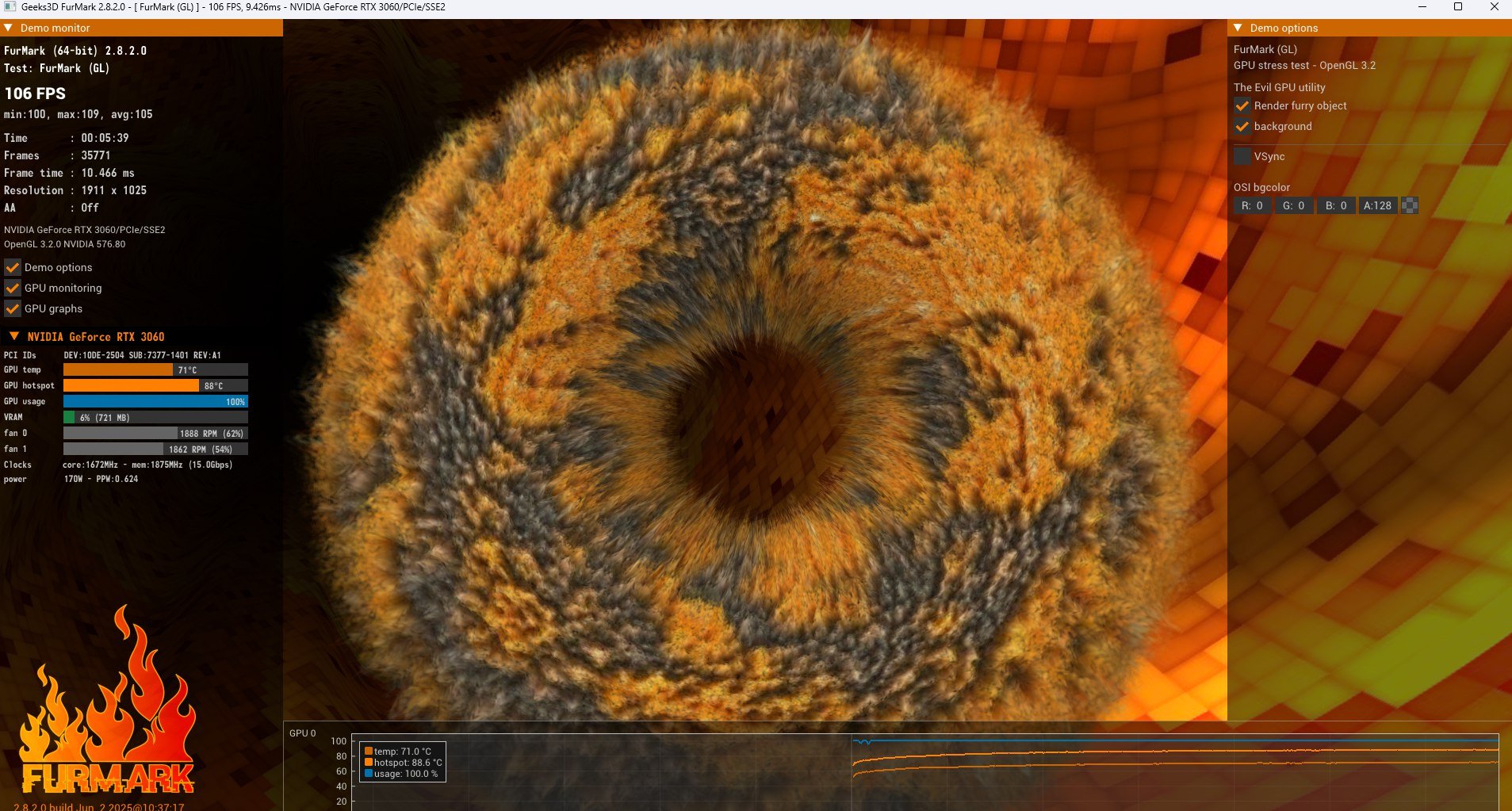This screenshot has width=1512, height=811.
Task: Click the FurMark flame logo
Action: pos(107,699)
